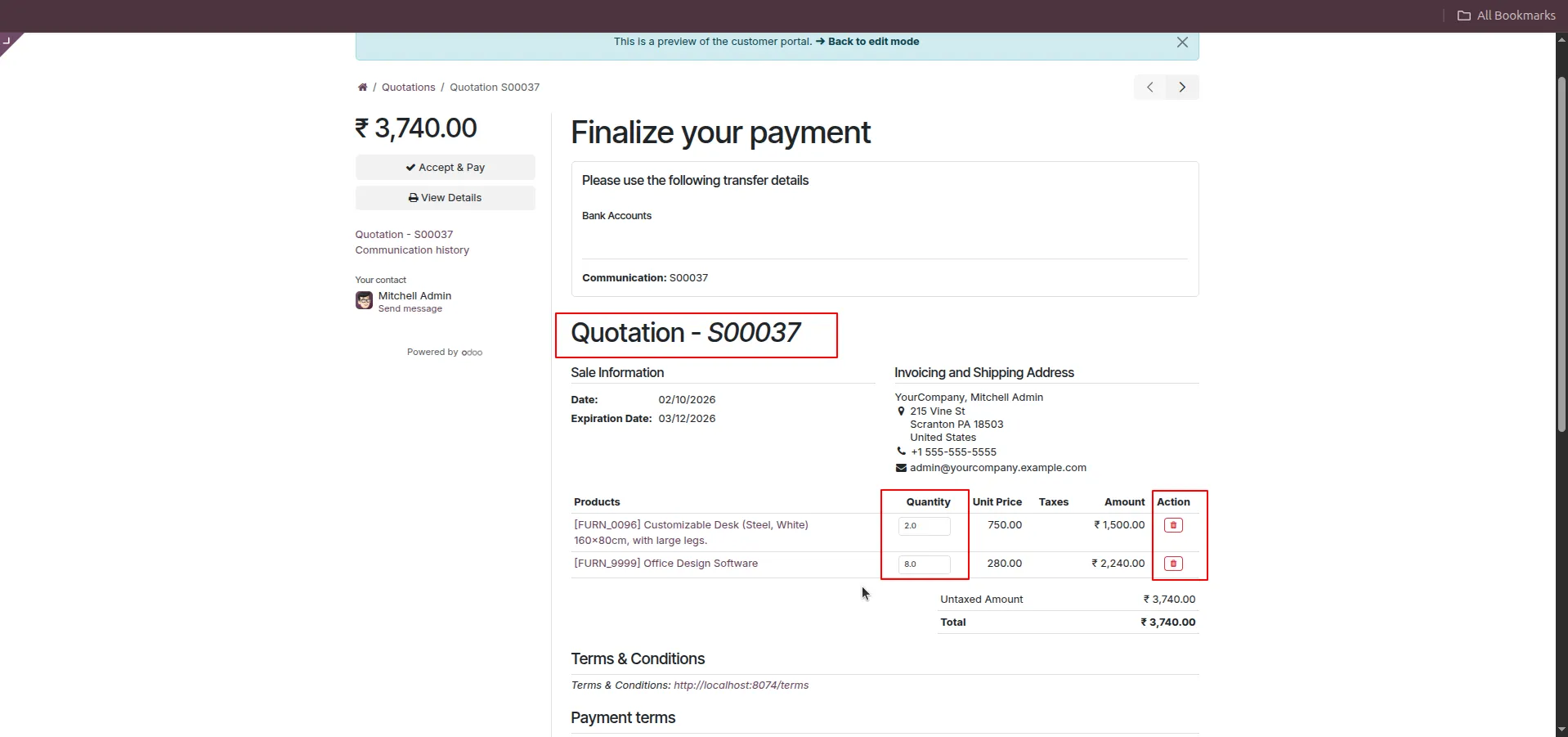The height and width of the screenshot is (737, 1568).
Task: Open All Bookmarks folder
Action: (x=1506, y=16)
